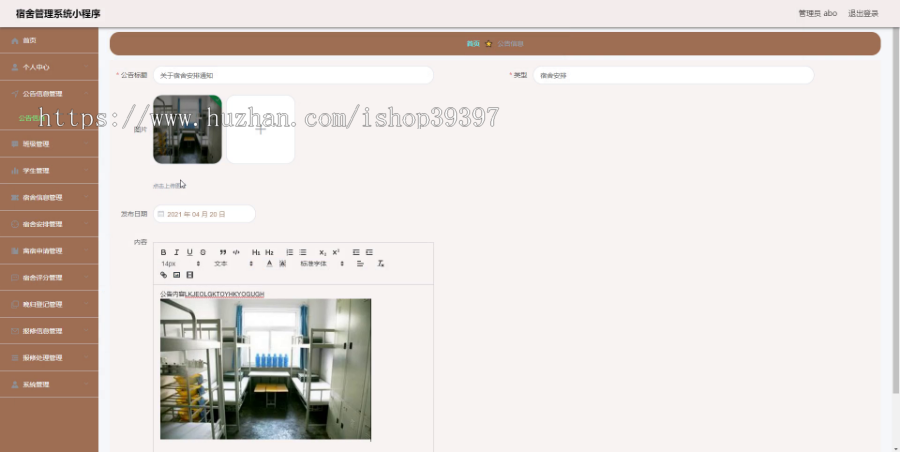
Task: Click the plus box to upload an image
Action: click(x=261, y=129)
